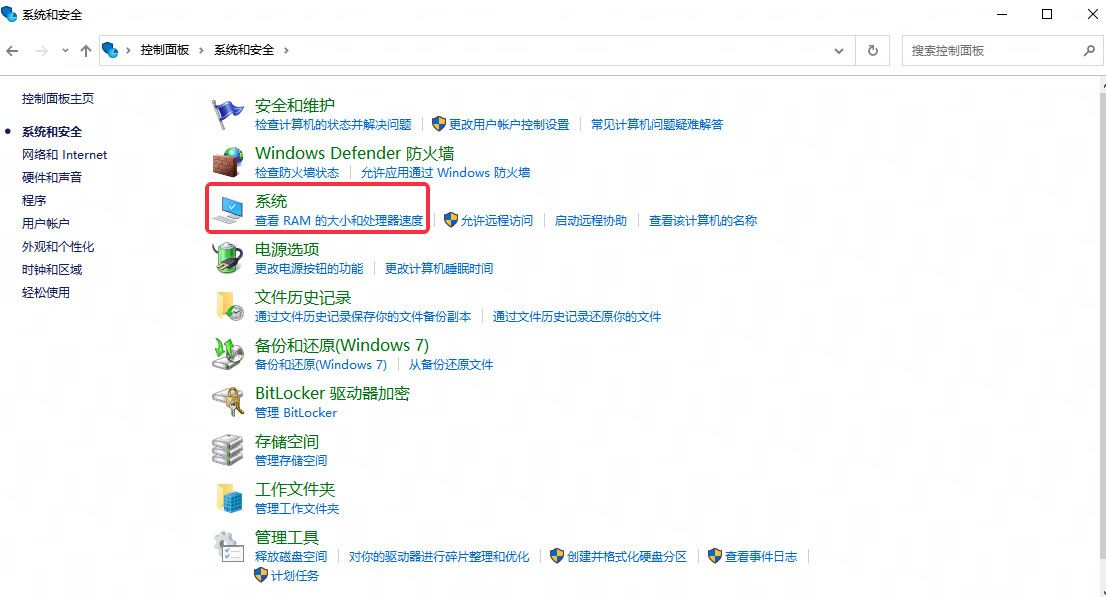Click the shield icon beside 创建并格式化硬盘分区
Screen dimensions: 1106x597
557,556
